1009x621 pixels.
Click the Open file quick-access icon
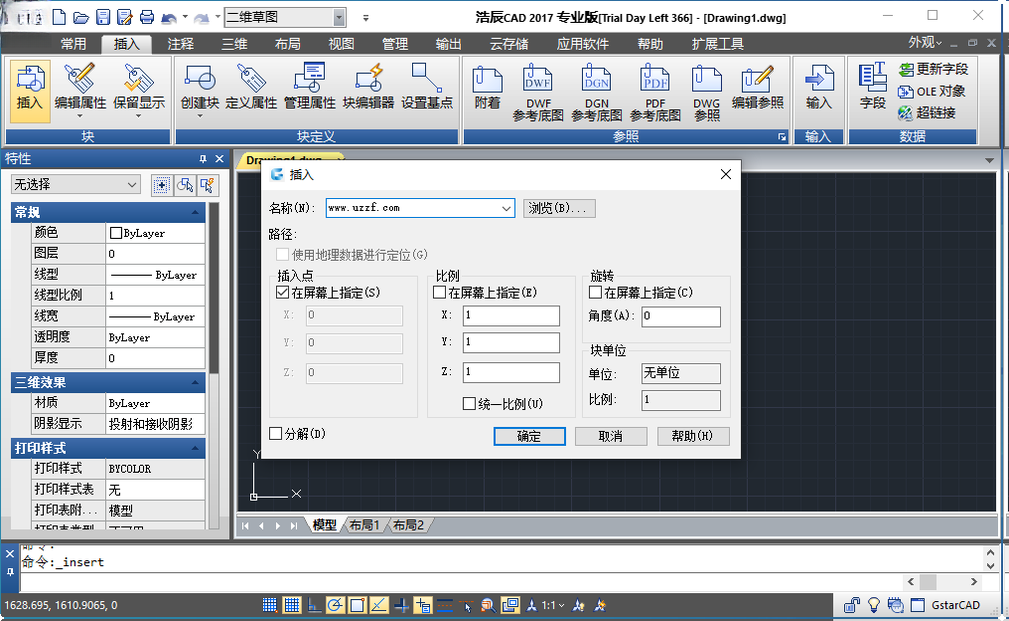pyautogui.click(x=81, y=17)
